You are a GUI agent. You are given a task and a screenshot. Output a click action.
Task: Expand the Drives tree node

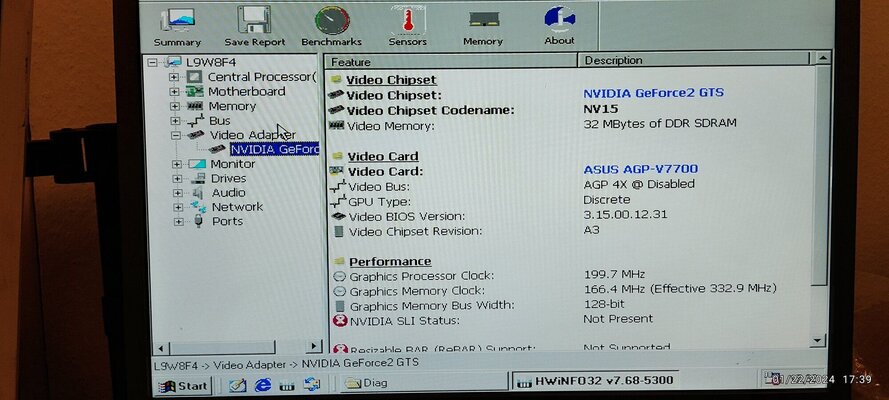(x=176, y=179)
